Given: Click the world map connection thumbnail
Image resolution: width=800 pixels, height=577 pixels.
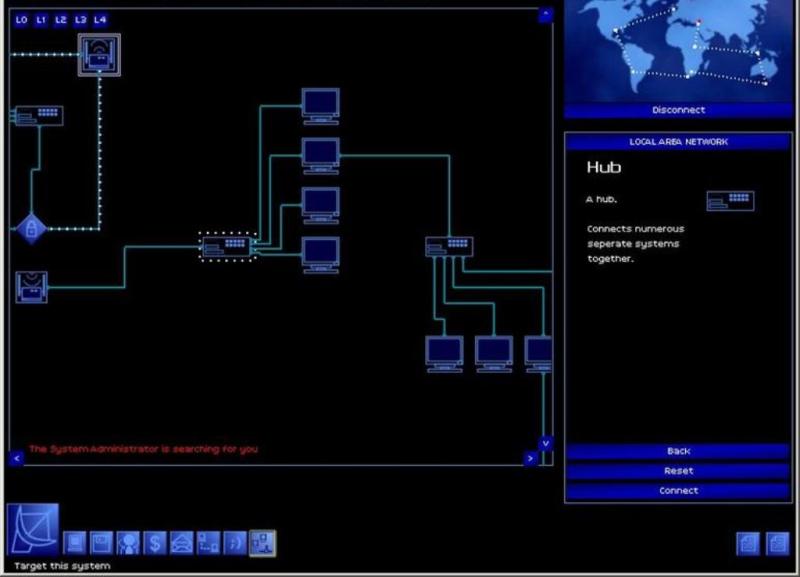Looking at the screenshot, I should tap(678, 50).
